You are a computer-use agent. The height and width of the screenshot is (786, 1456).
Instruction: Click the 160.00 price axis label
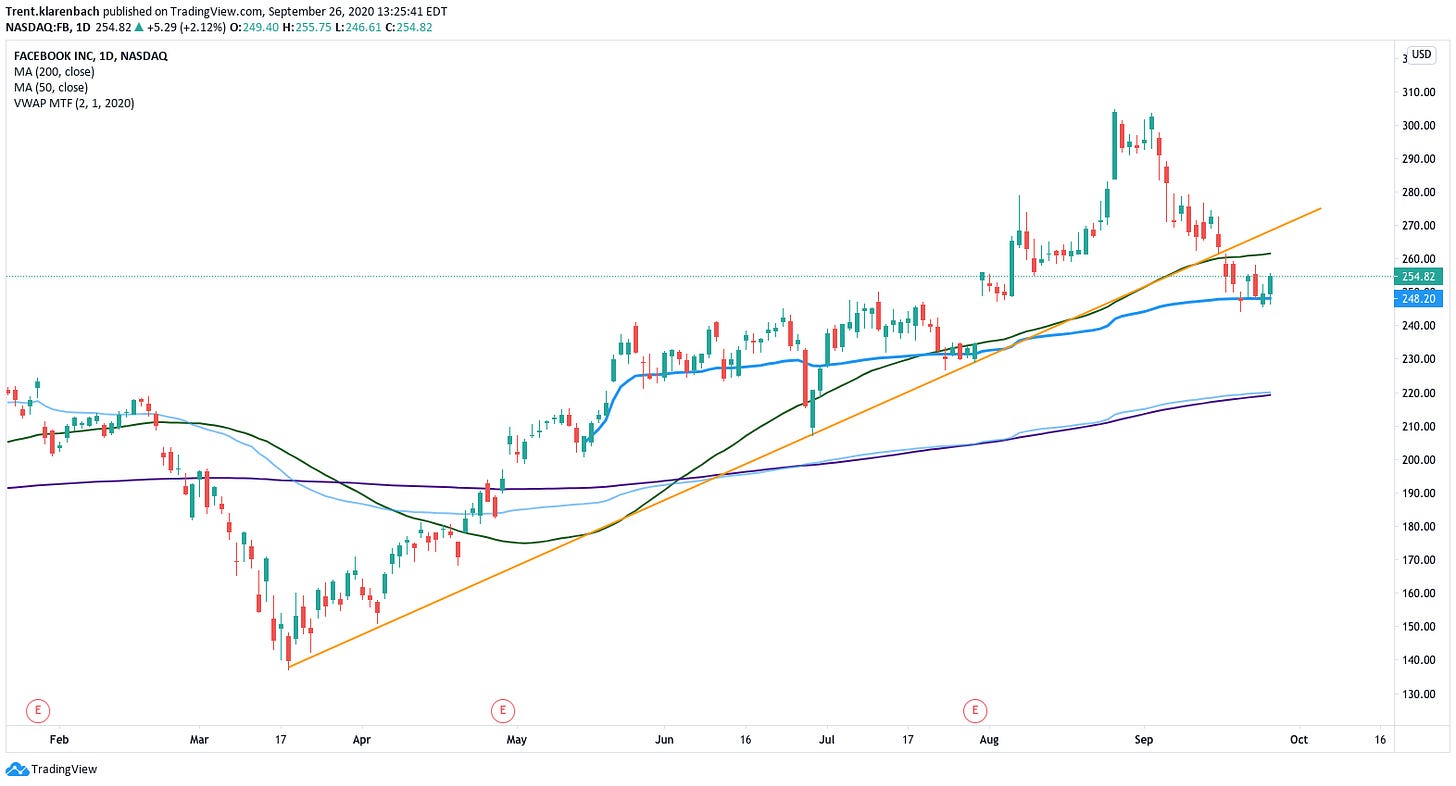click(x=1421, y=593)
